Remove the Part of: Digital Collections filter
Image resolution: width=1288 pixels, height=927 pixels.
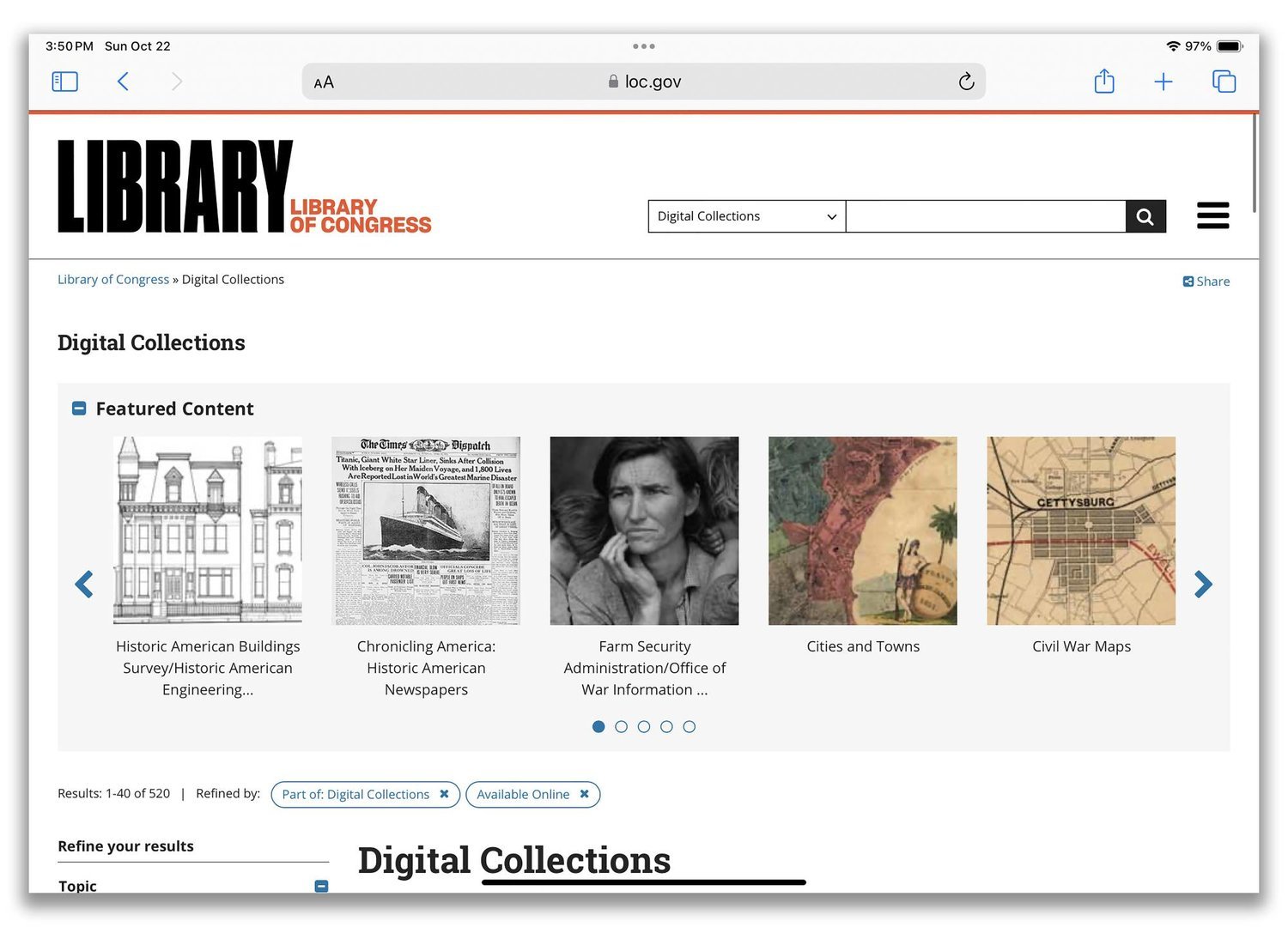[444, 794]
